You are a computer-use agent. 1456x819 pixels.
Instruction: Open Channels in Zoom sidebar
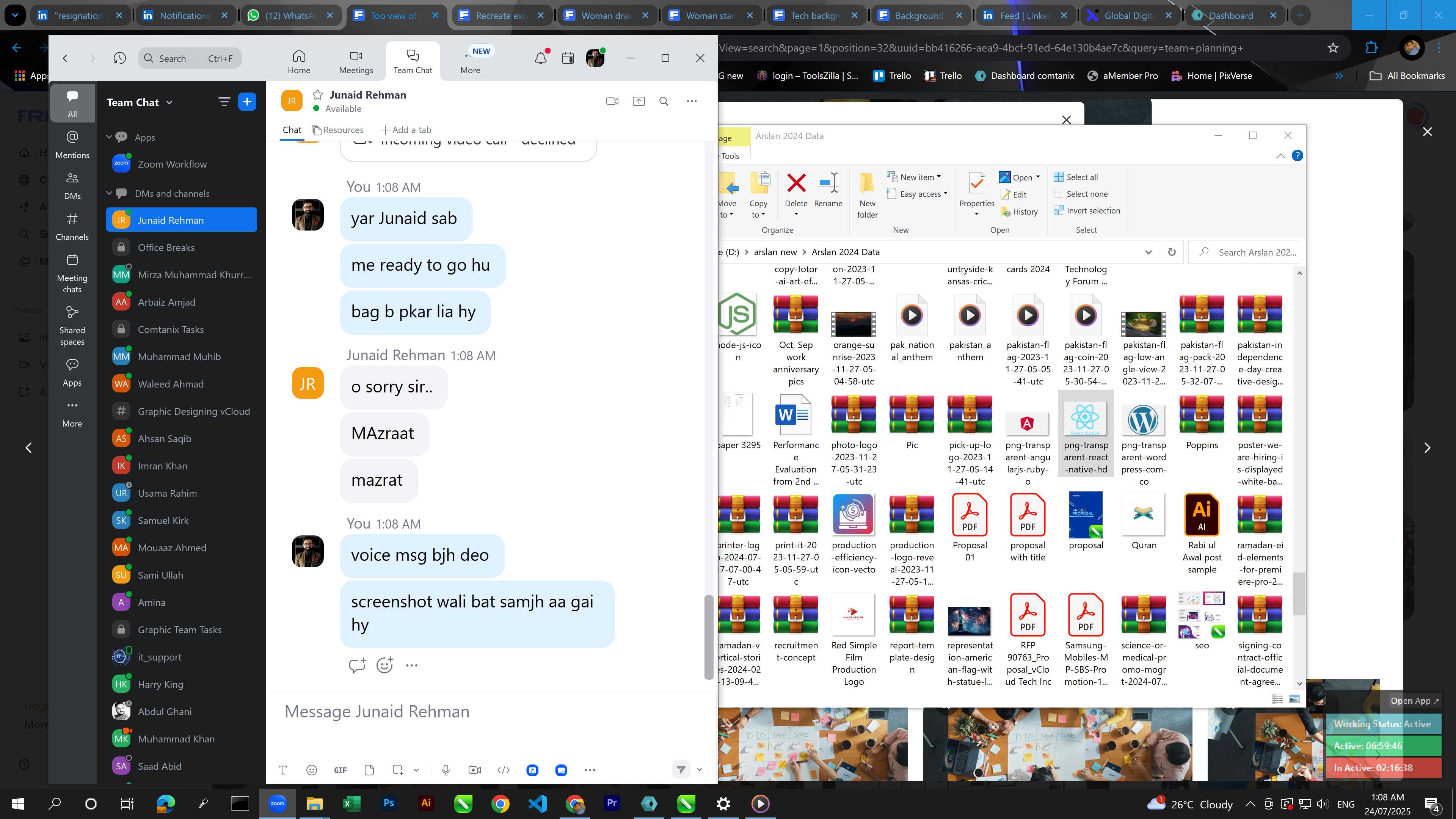click(x=72, y=227)
